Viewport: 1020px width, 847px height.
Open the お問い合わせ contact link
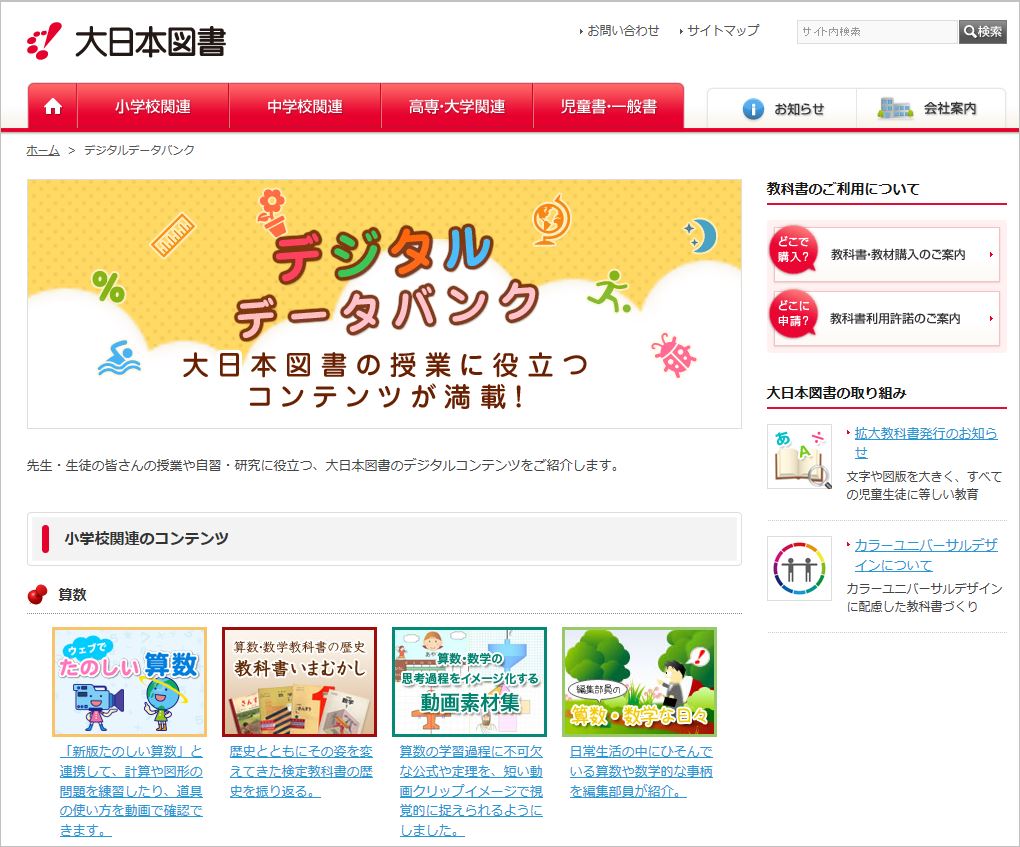tap(621, 31)
